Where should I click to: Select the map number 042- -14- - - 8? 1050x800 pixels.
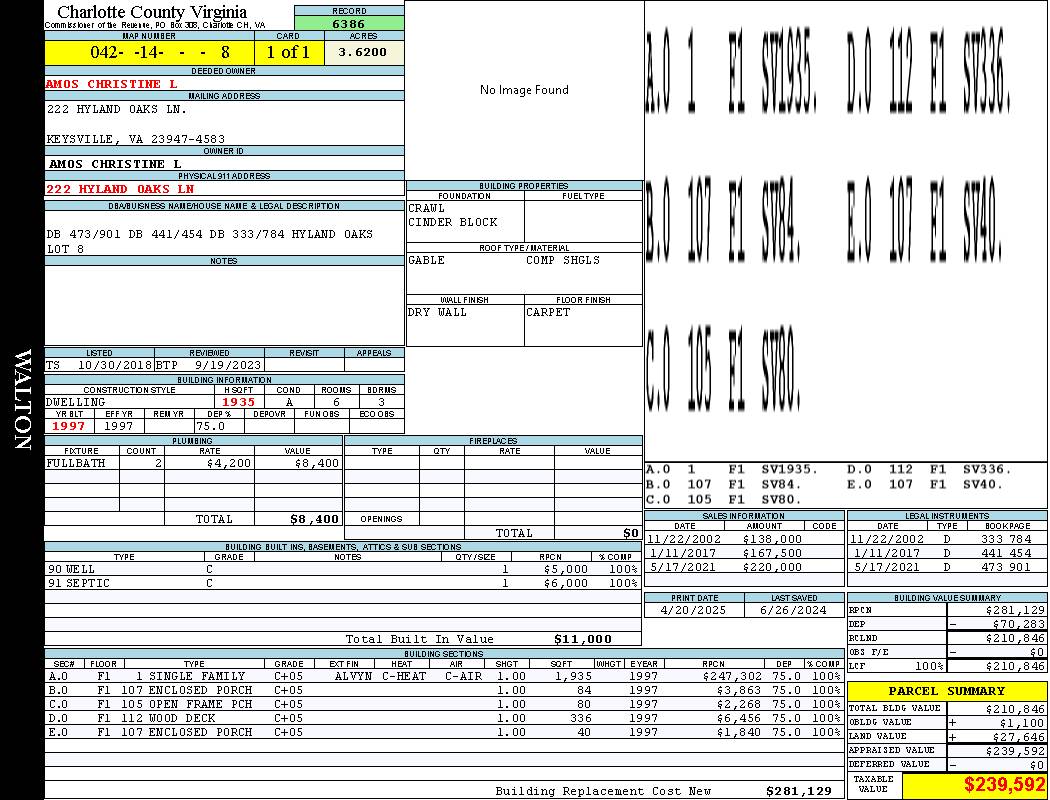pos(159,52)
